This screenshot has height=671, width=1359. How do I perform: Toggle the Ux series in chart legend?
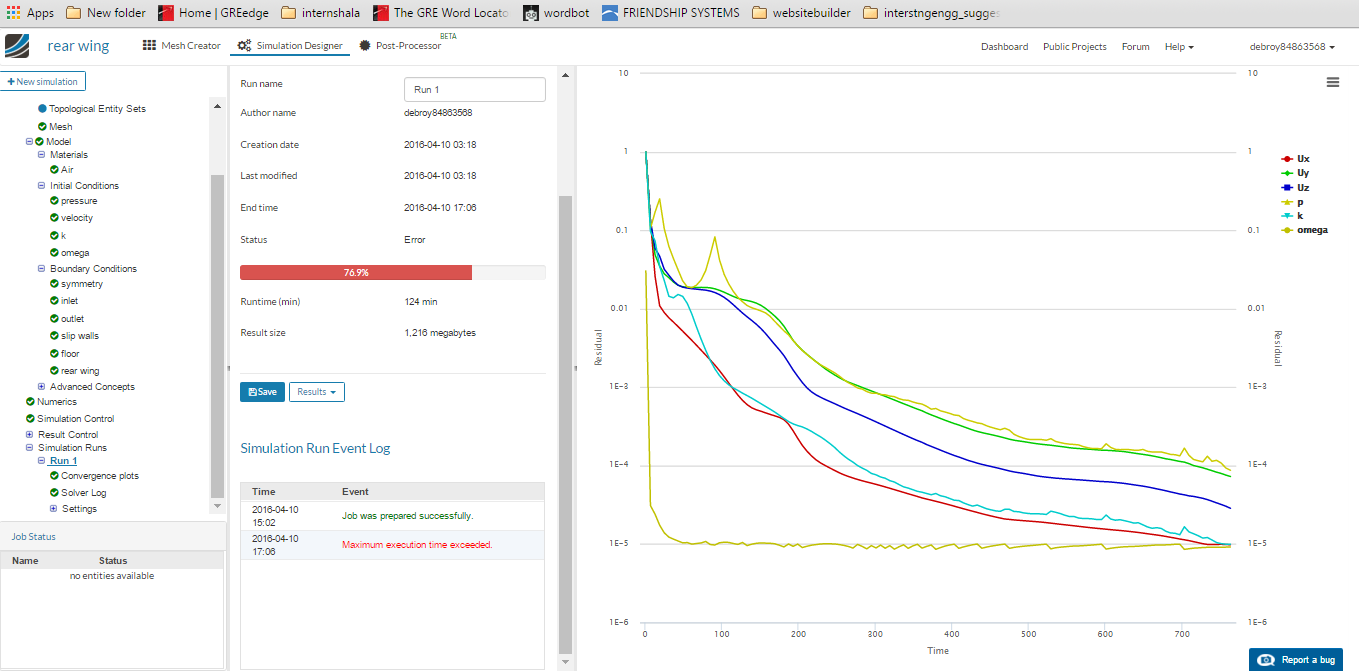click(1302, 159)
